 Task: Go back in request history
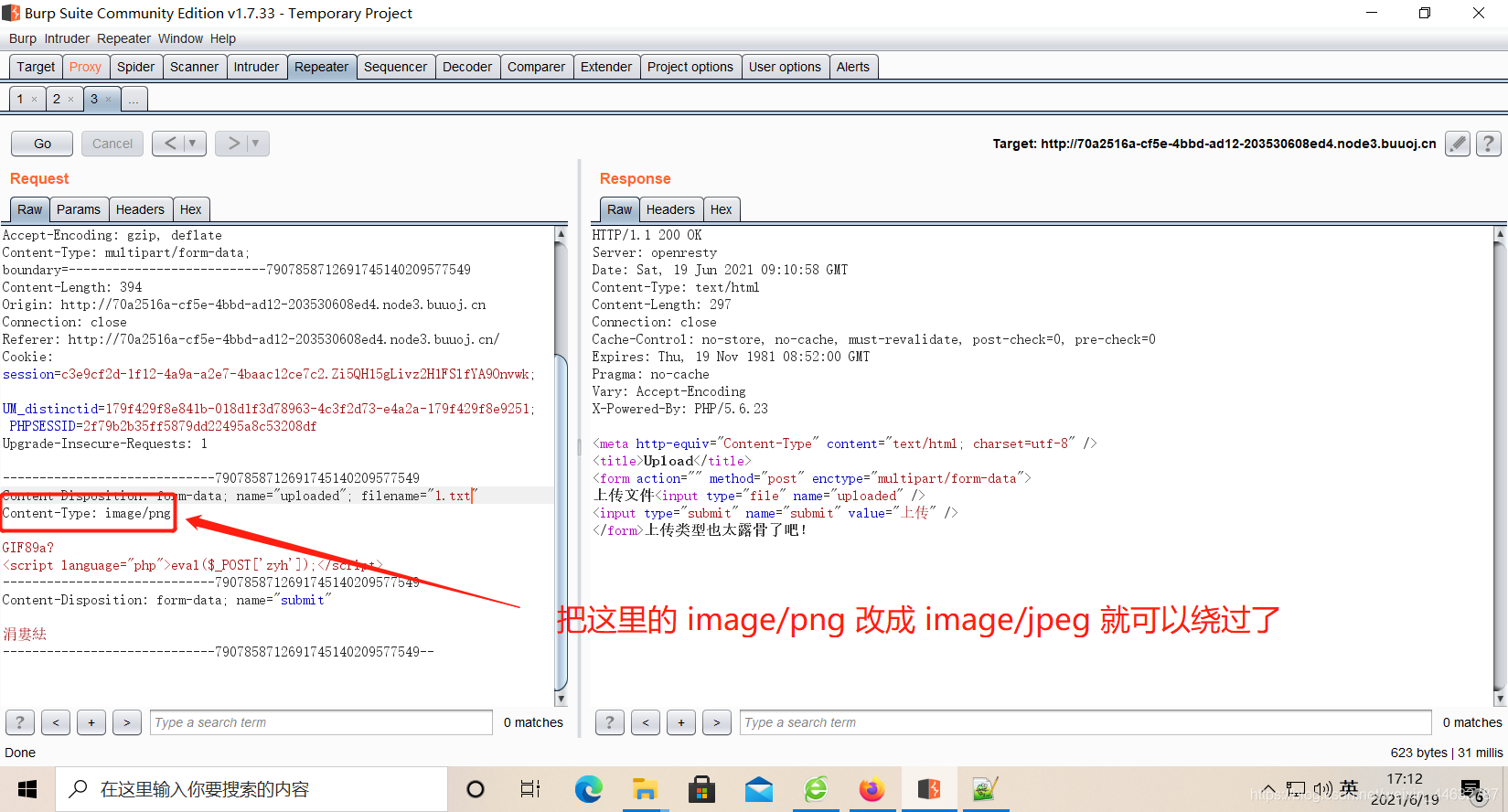point(170,144)
